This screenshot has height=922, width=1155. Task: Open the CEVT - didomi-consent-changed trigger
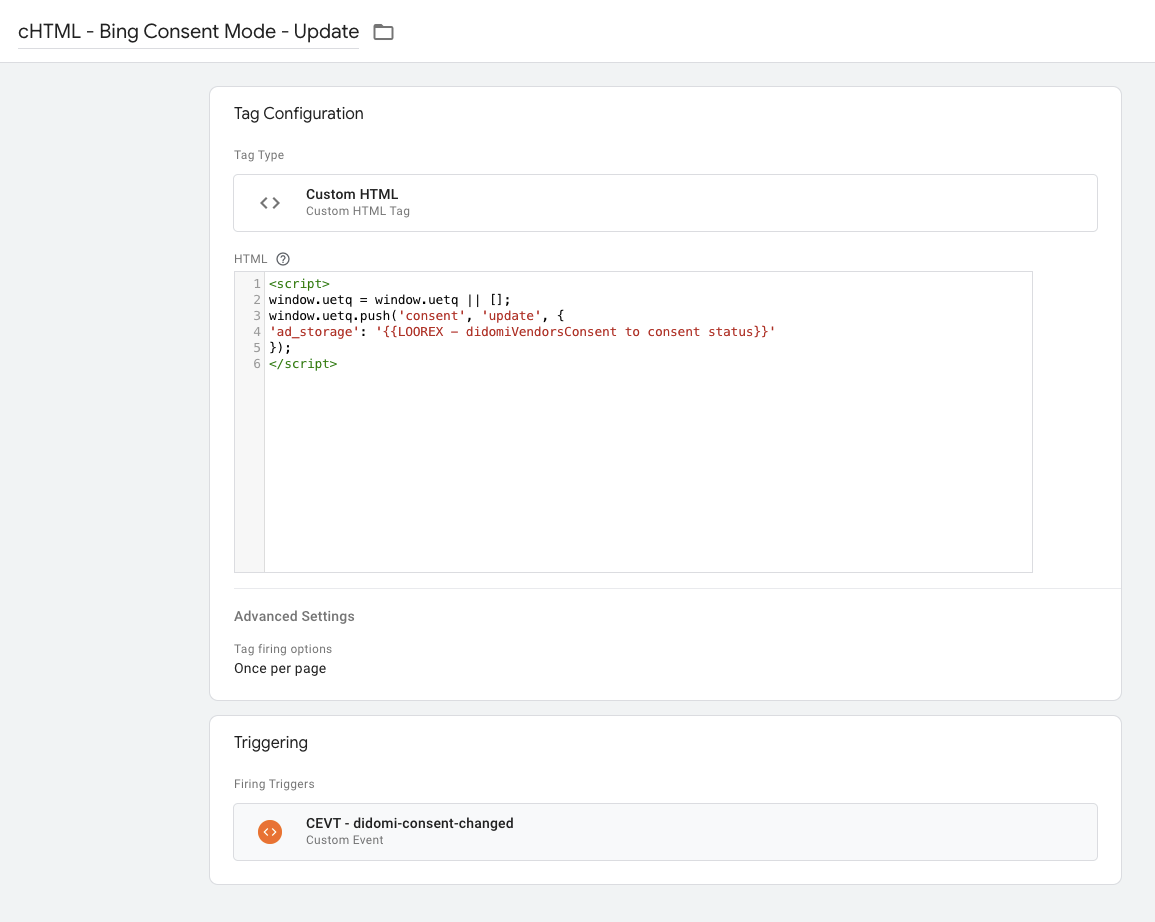click(x=665, y=831)
